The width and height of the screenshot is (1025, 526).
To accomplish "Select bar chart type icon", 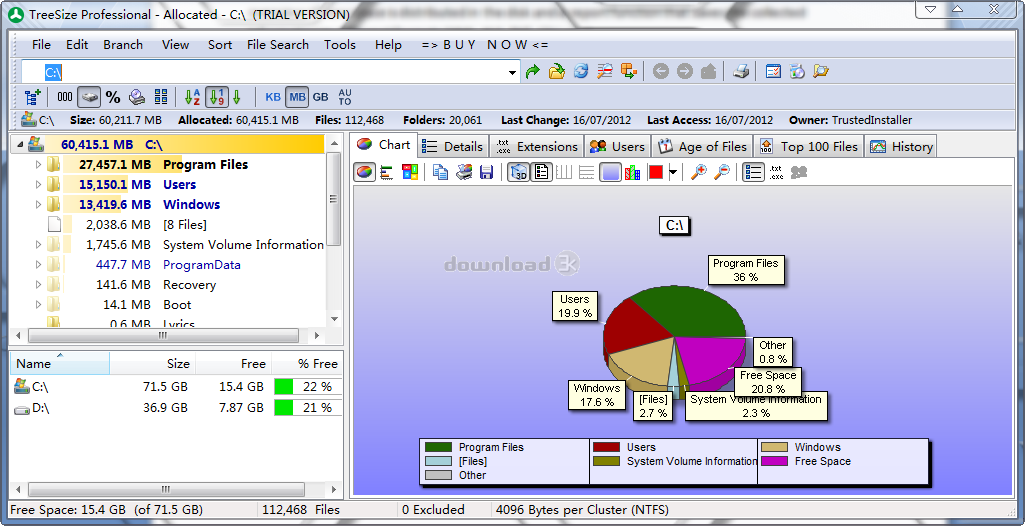I will tap(386, 173).
